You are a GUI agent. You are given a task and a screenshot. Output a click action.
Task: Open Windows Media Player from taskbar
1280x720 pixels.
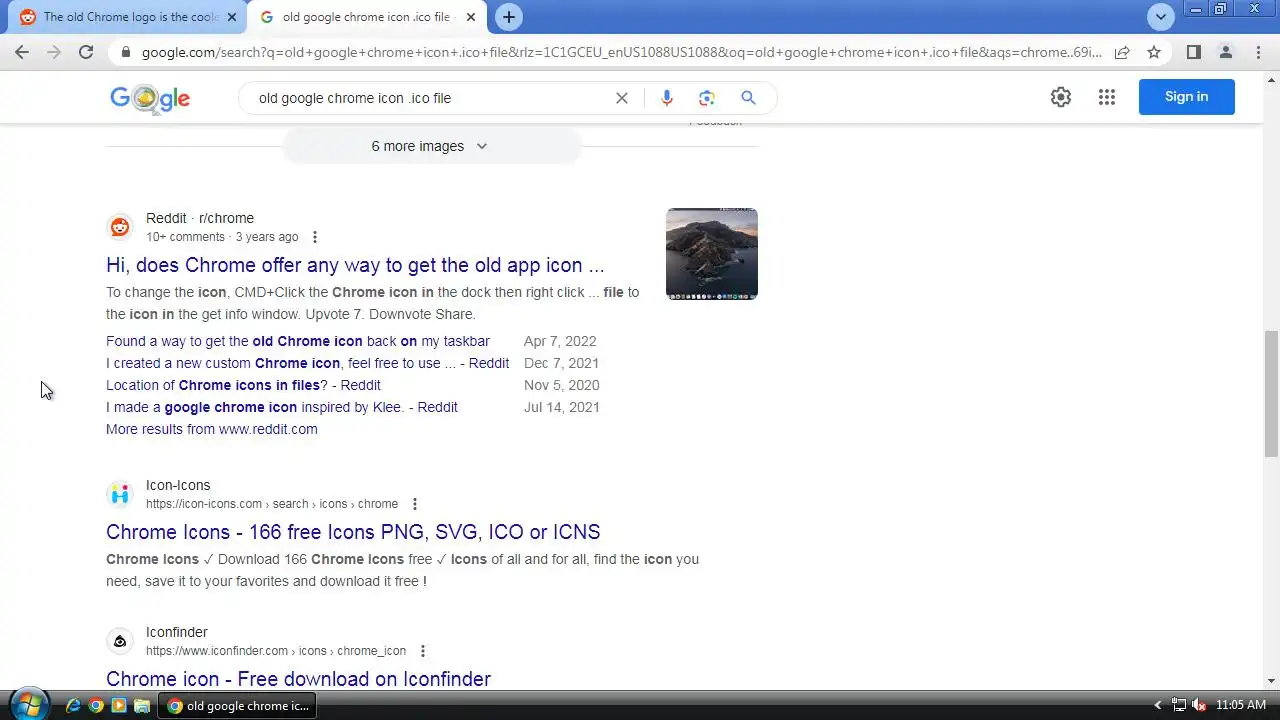(119, 705)
